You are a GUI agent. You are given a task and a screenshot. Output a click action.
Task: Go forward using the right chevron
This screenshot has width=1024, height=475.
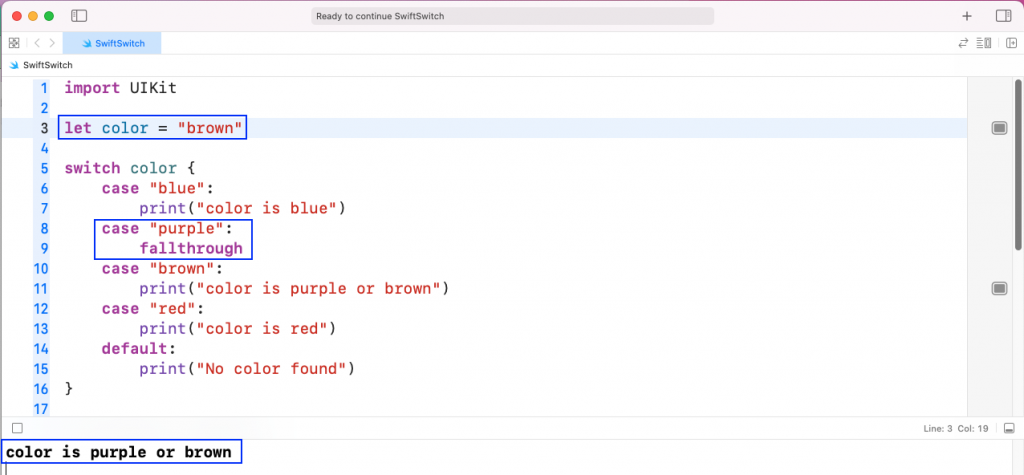[52, 43]
